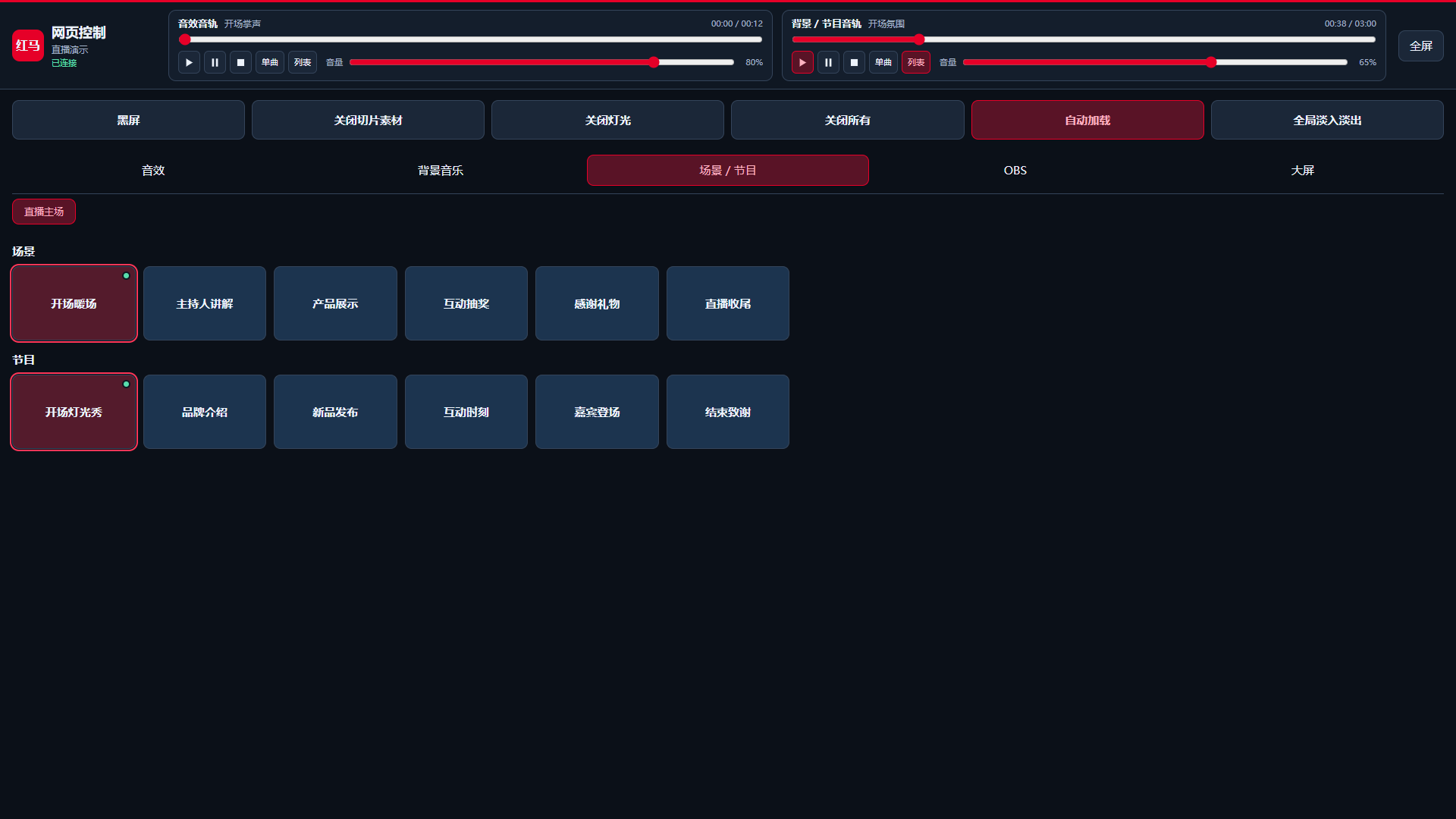Play the 音效音轨 track
1456x819 pixels.
pos(189,63)
